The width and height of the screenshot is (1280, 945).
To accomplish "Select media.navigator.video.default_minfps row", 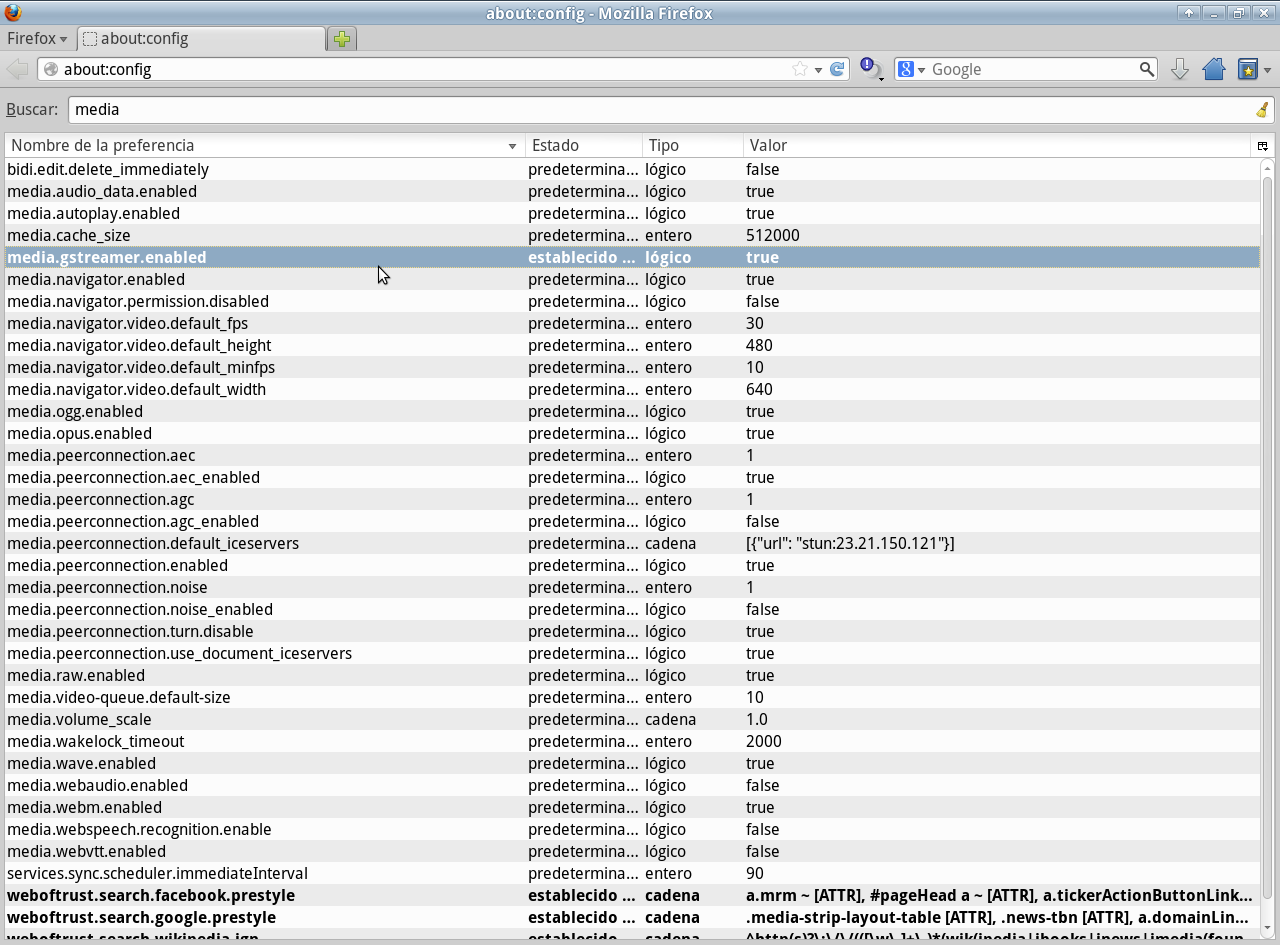I will pos(632,367).
